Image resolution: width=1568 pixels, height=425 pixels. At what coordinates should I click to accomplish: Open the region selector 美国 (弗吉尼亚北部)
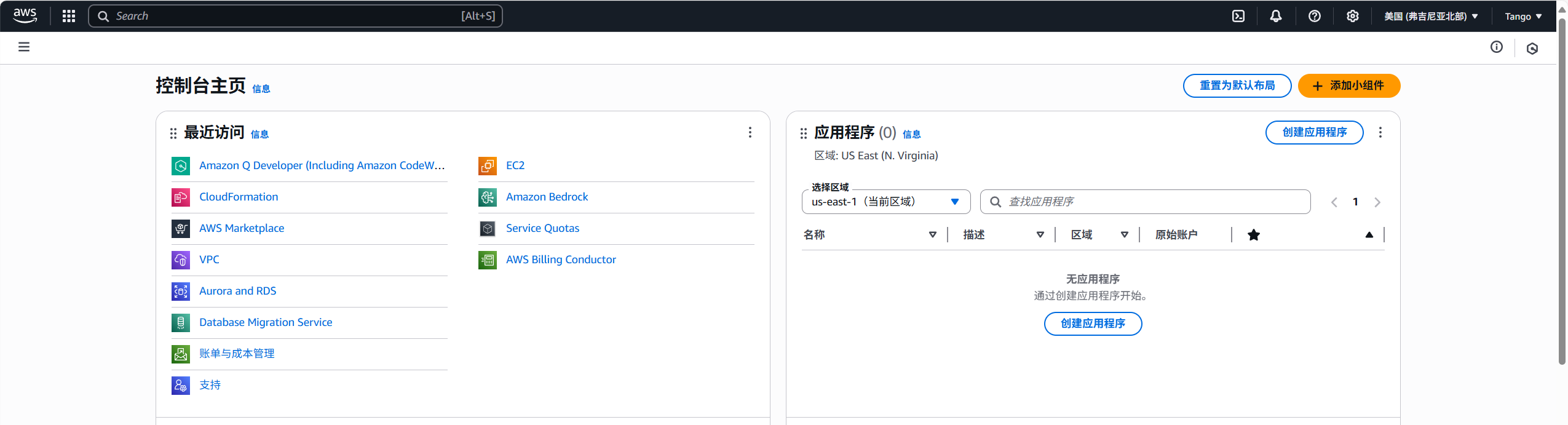1431,16
